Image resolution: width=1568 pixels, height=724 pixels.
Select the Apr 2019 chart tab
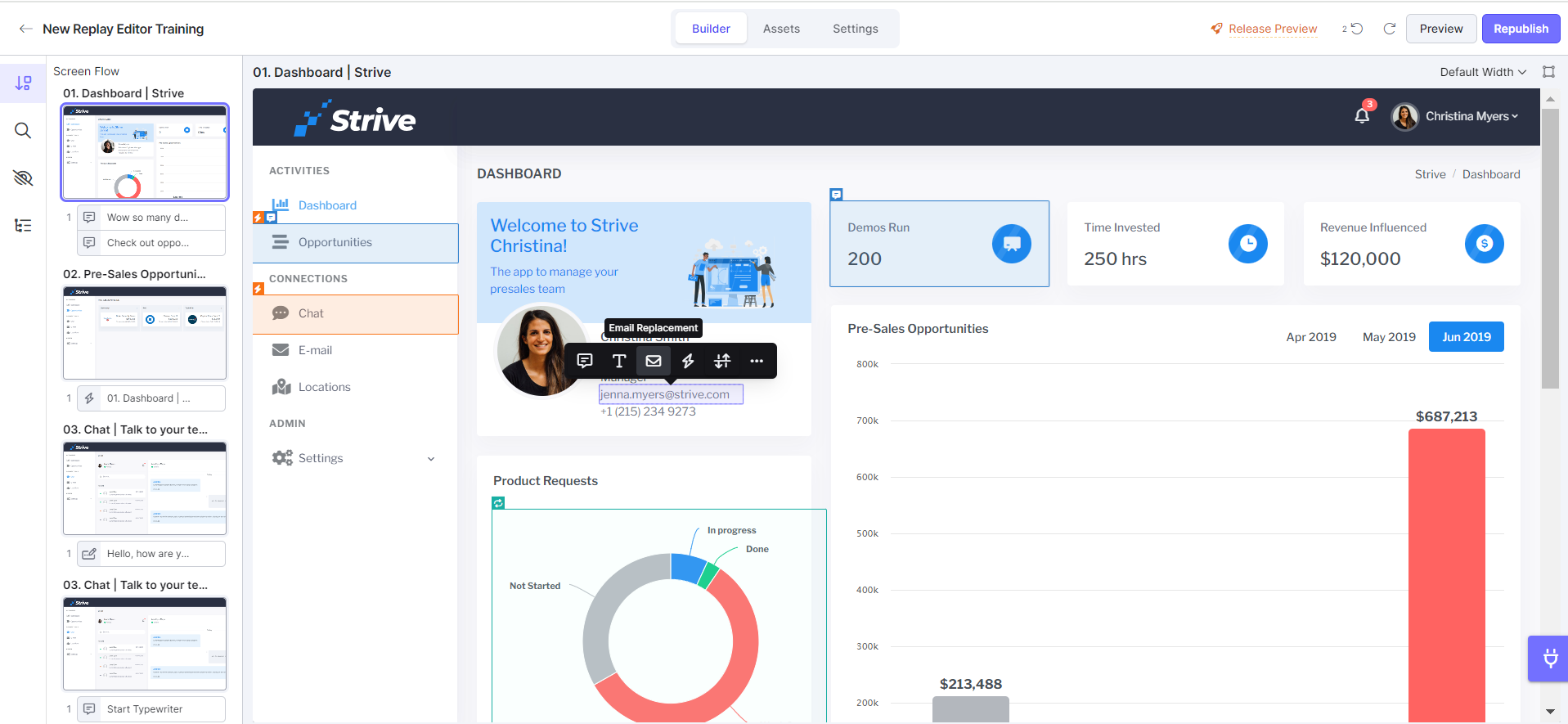click(1311, 337)
